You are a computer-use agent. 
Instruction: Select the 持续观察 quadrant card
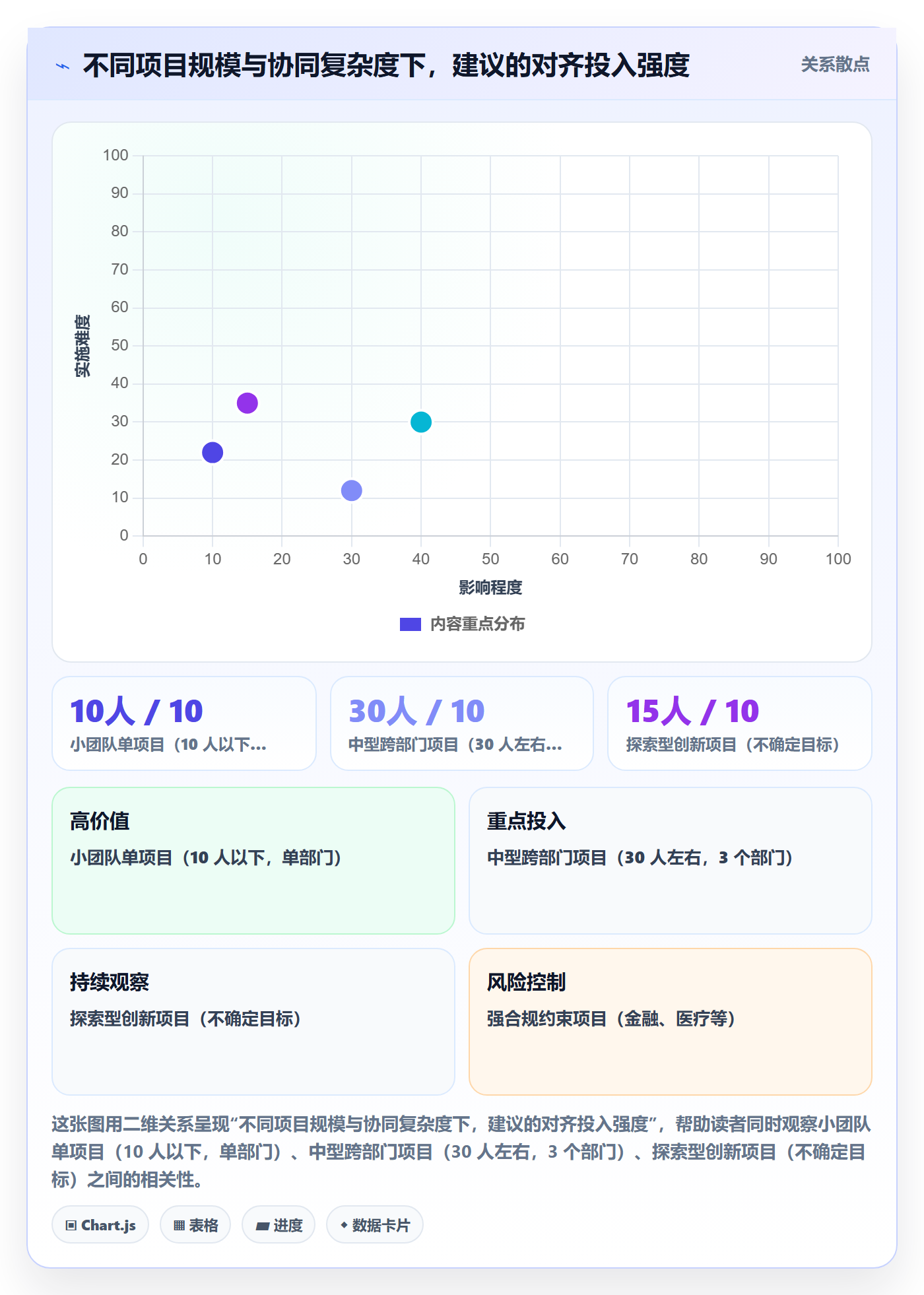tap(253, 1022)
